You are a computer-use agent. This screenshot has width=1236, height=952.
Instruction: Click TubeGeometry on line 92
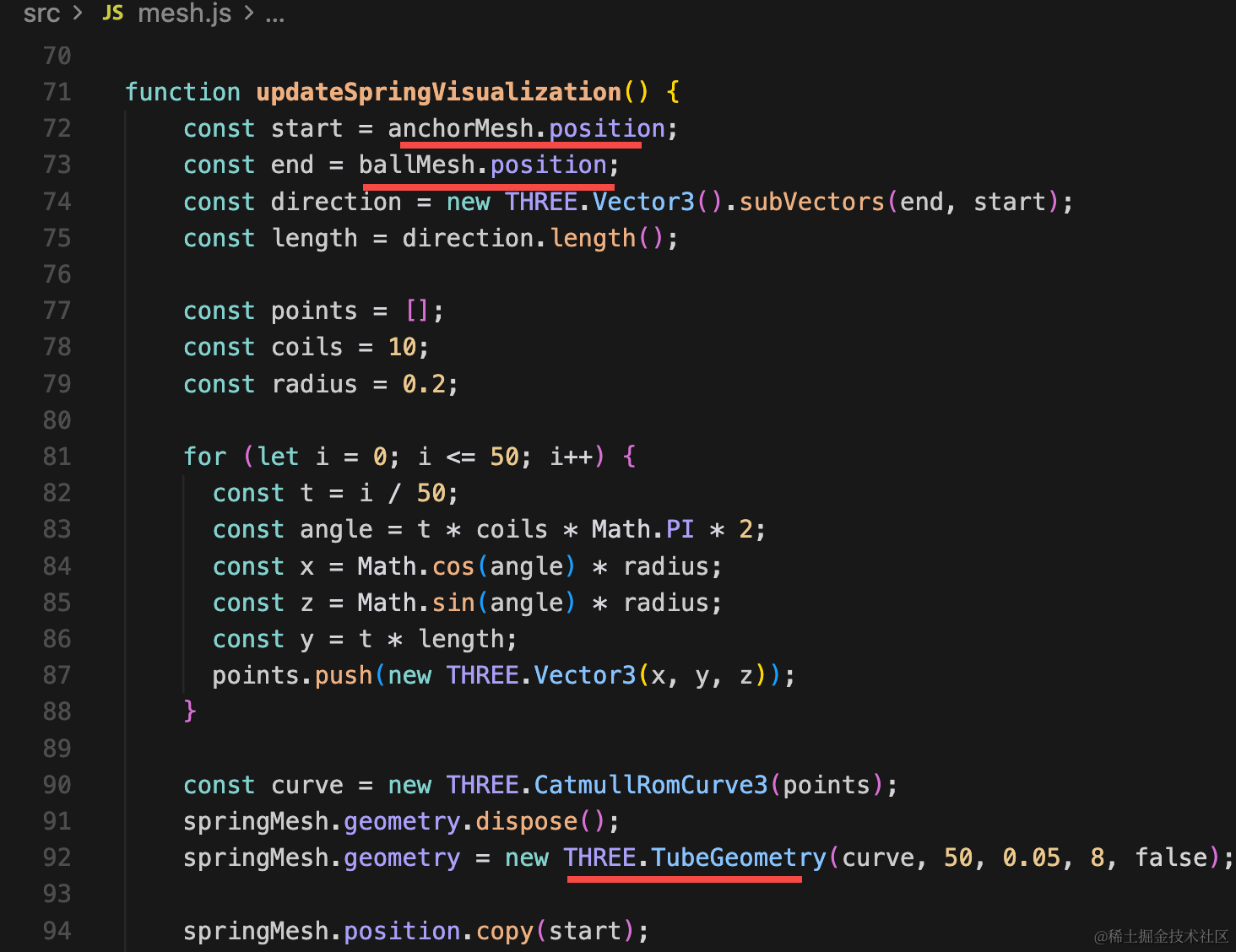[739, 857]
